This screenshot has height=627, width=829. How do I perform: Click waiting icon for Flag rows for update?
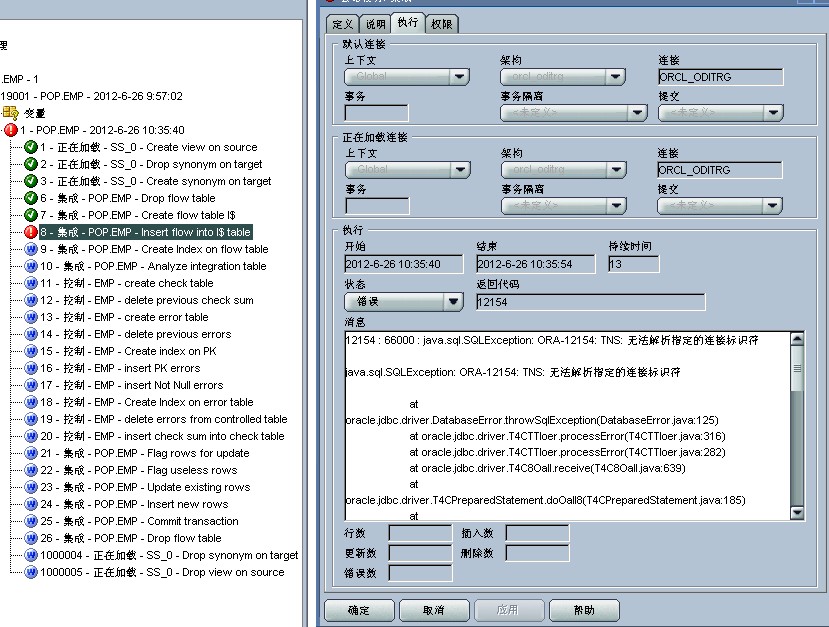pyautogui.click(x=31, y=453)
